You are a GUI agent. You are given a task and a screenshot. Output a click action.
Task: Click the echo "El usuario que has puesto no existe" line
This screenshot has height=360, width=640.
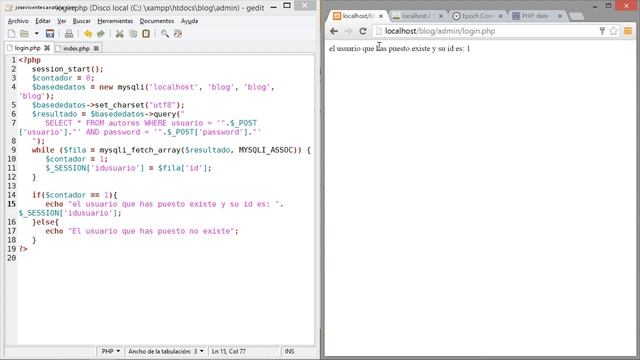click(x=142, y=231)
